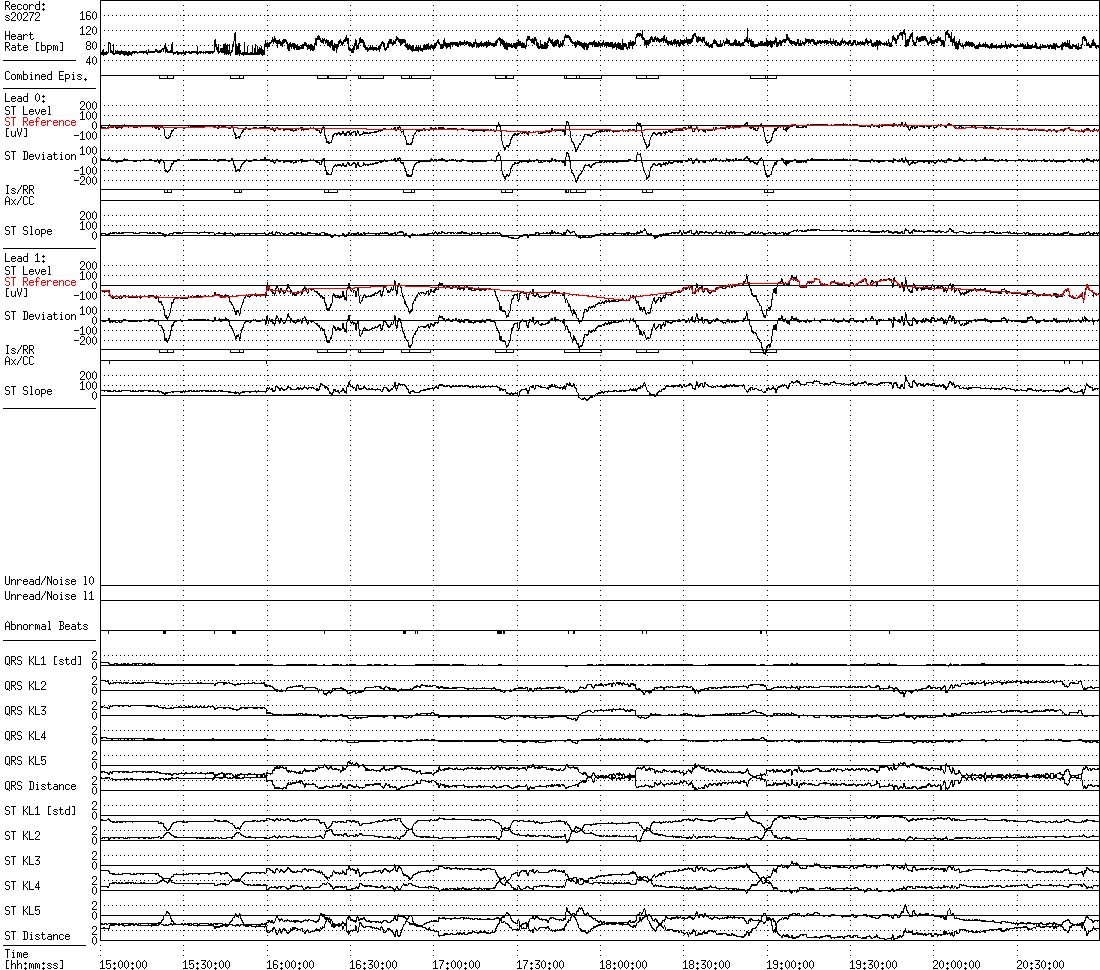
Task: Select the ST KL1 [std] label
Action: [40, 811]
